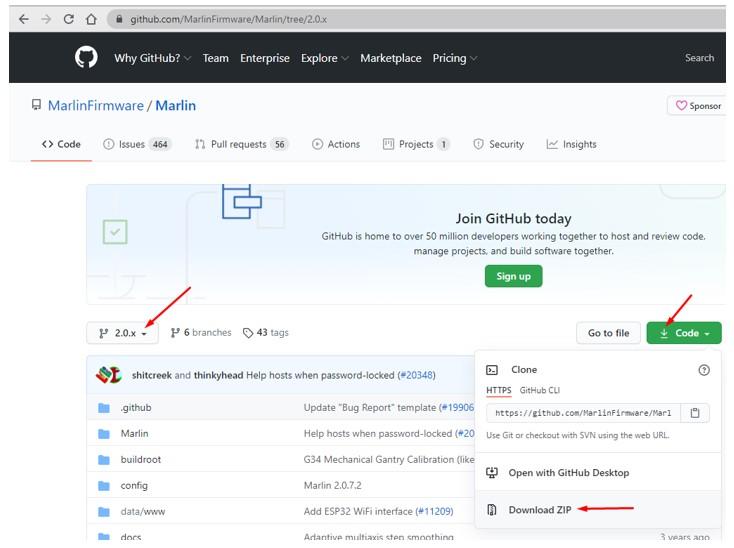The width and height of the screenshot is (734, 548).
Task: Open Marlin 2.0.7.2 commit message
Action: click(x=332, y=485)
